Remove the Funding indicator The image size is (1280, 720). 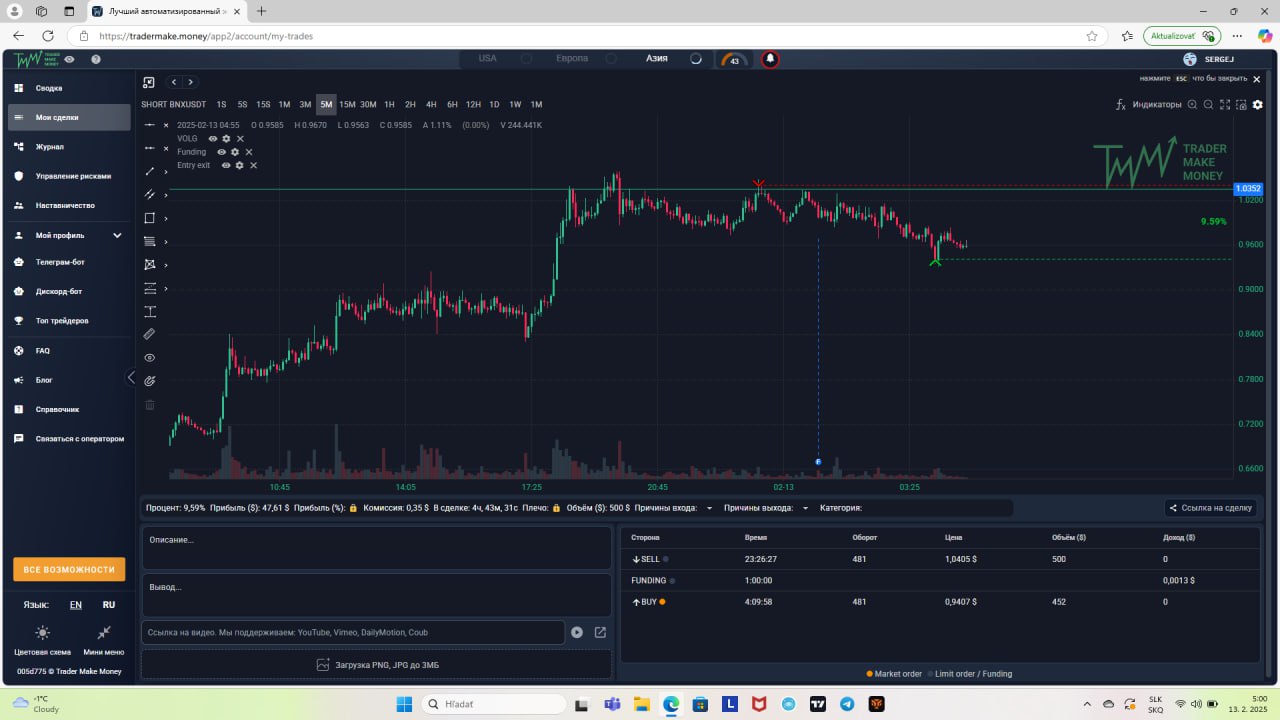pyautogui.click(x=249, y=152)
